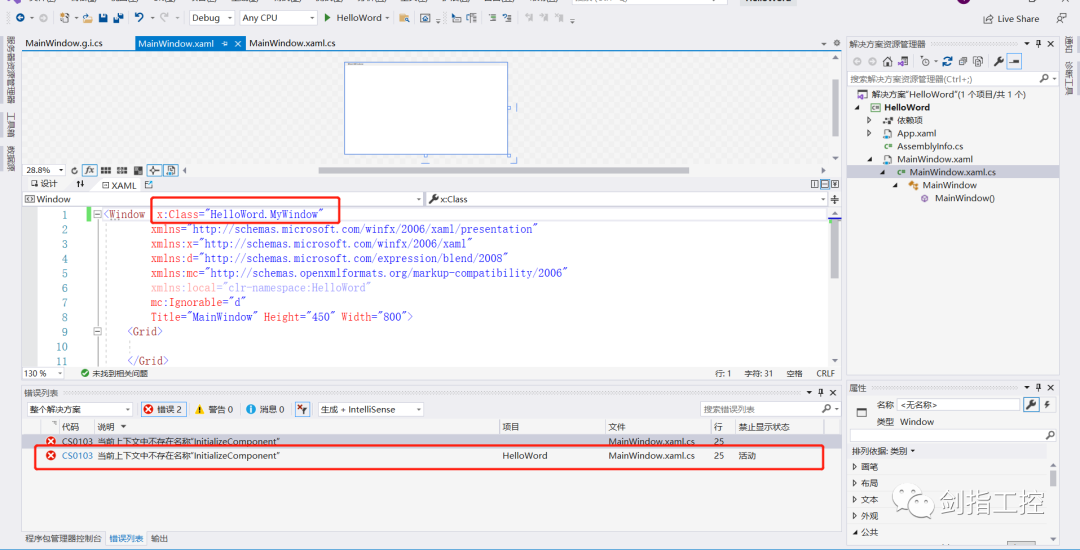Click the wrench properties icon in Properties panel
Screen dimensions: 1080x550
pyautogui.click(x=1031, y=405)
